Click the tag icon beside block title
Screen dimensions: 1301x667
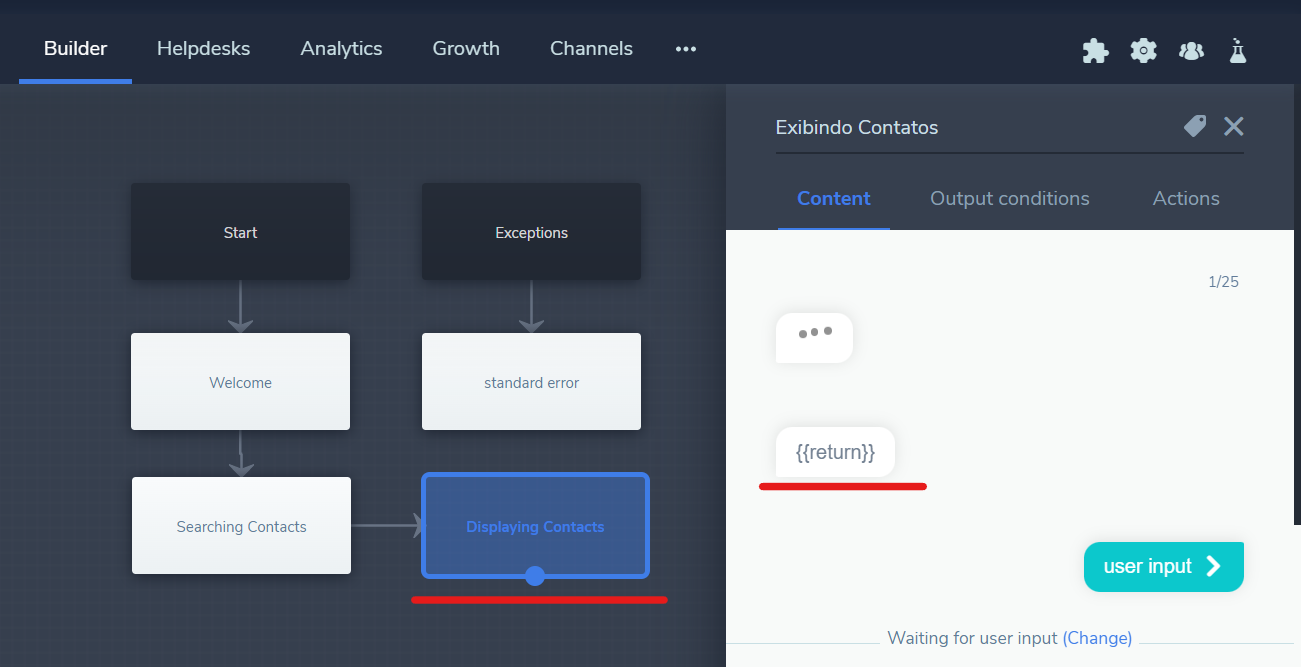click(1195, 126)
